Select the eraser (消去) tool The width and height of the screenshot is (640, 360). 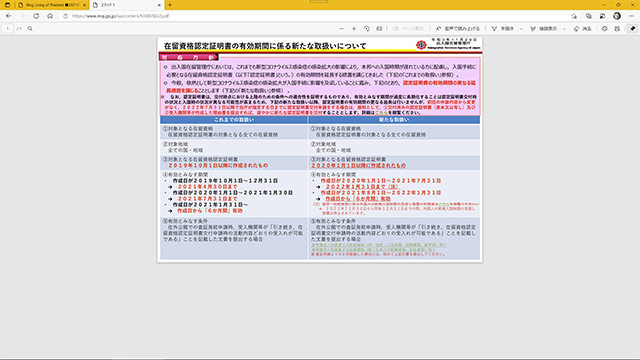582,29
